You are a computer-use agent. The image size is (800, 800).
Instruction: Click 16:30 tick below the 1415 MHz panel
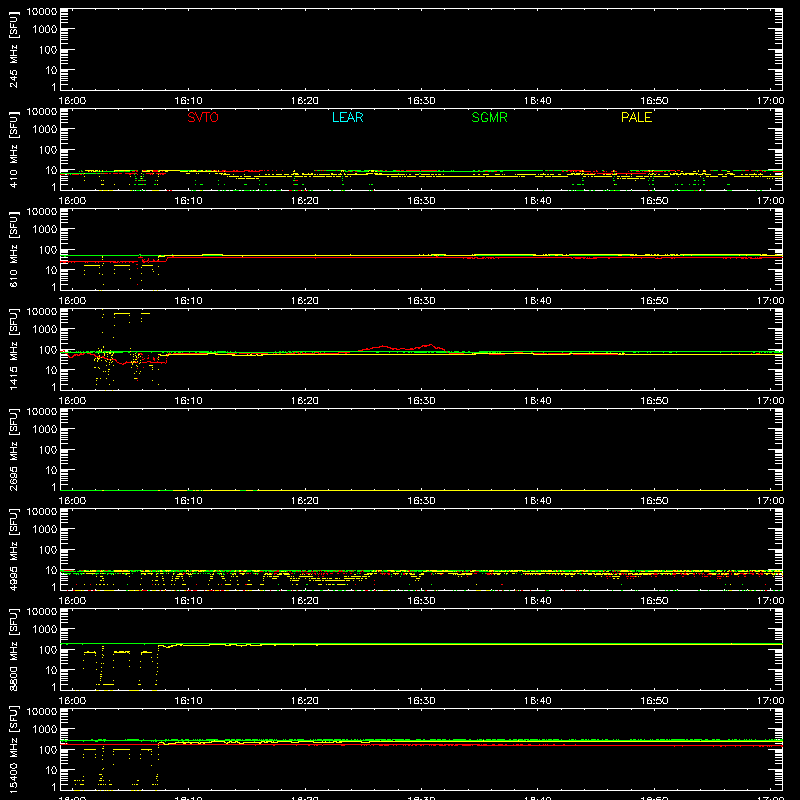click(421, 401)
